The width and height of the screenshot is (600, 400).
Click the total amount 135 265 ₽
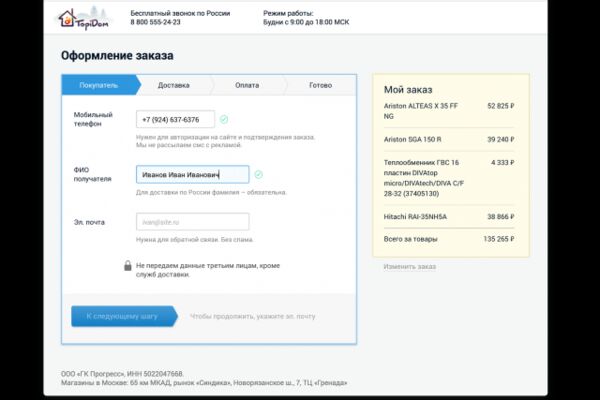(499, 239)
